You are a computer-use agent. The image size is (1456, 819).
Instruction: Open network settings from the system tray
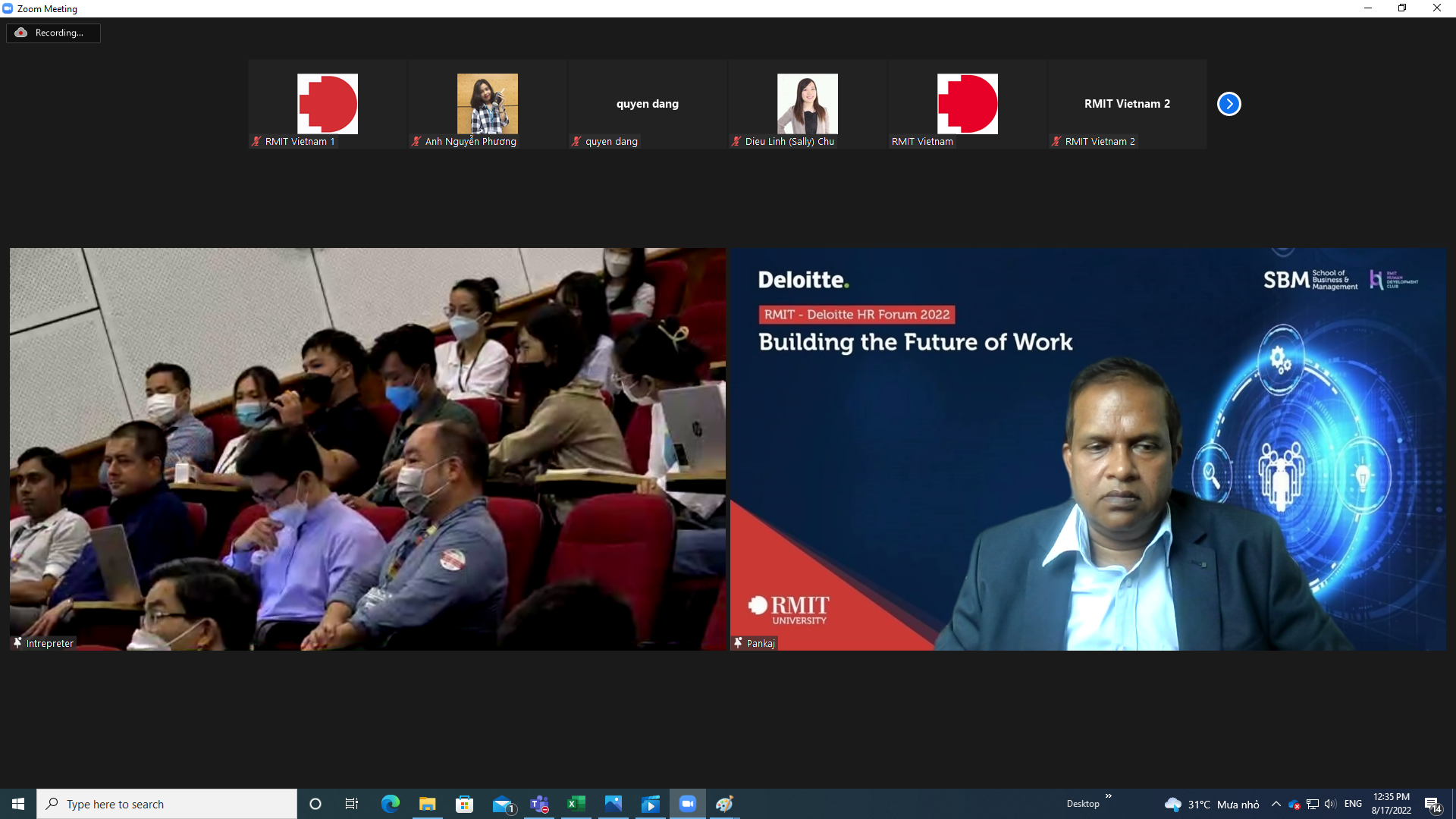(x=1313, y=804)
